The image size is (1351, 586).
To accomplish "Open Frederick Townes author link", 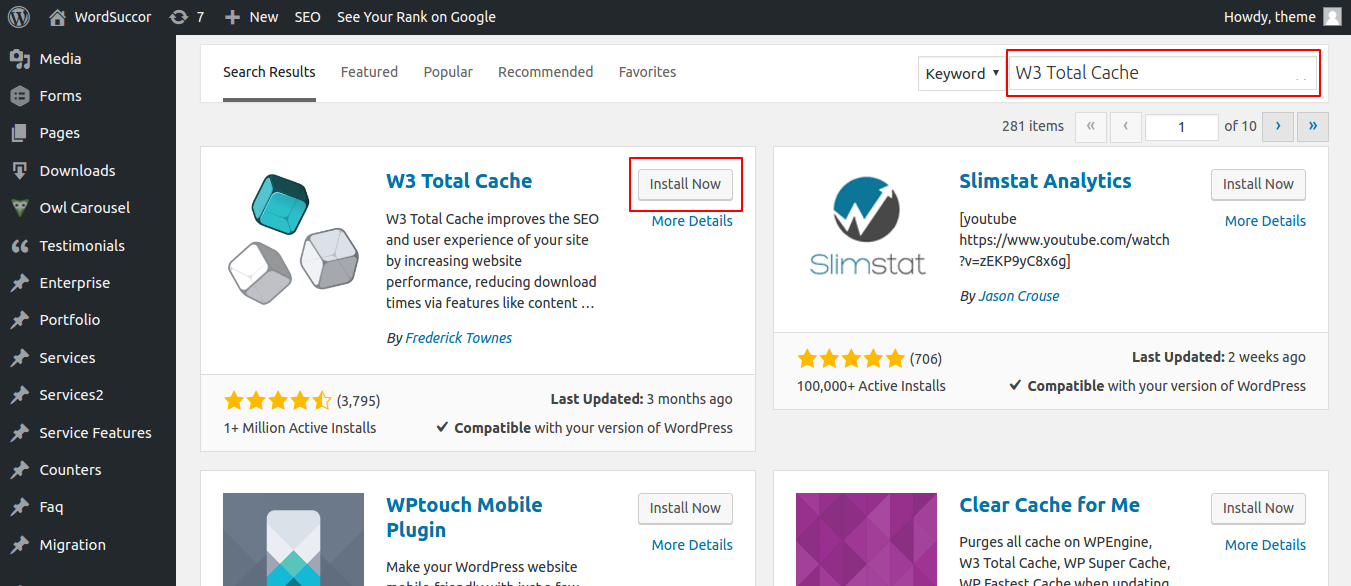I will [458, 338].
